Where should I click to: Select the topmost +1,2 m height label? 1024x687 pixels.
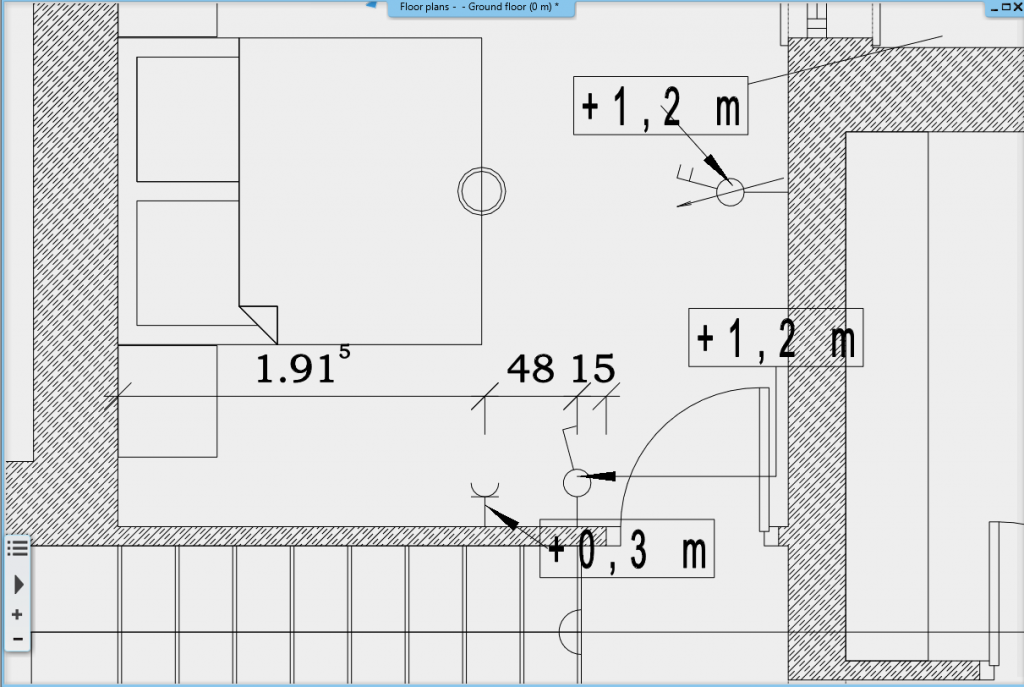660,105
